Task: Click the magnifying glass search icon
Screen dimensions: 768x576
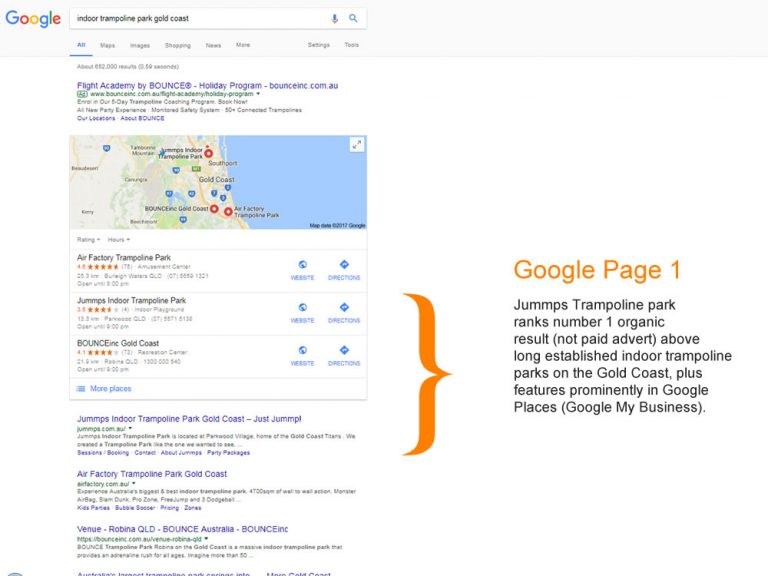Action: pos(353,18)
